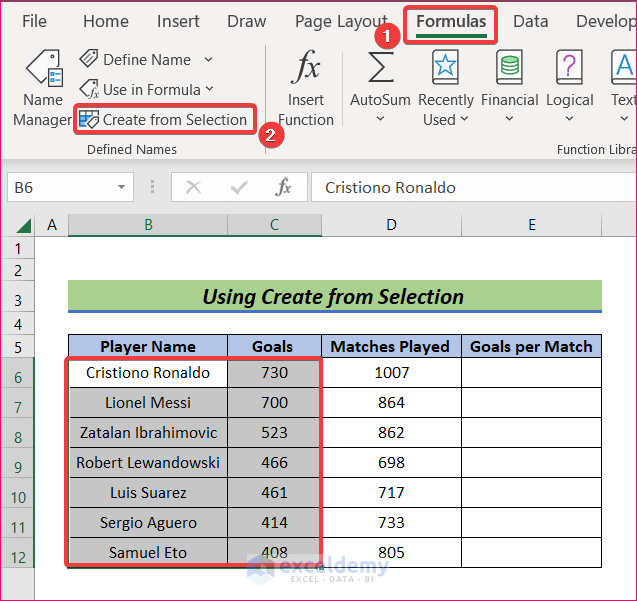
Task: Select column B header
Action: coord(148,225)
